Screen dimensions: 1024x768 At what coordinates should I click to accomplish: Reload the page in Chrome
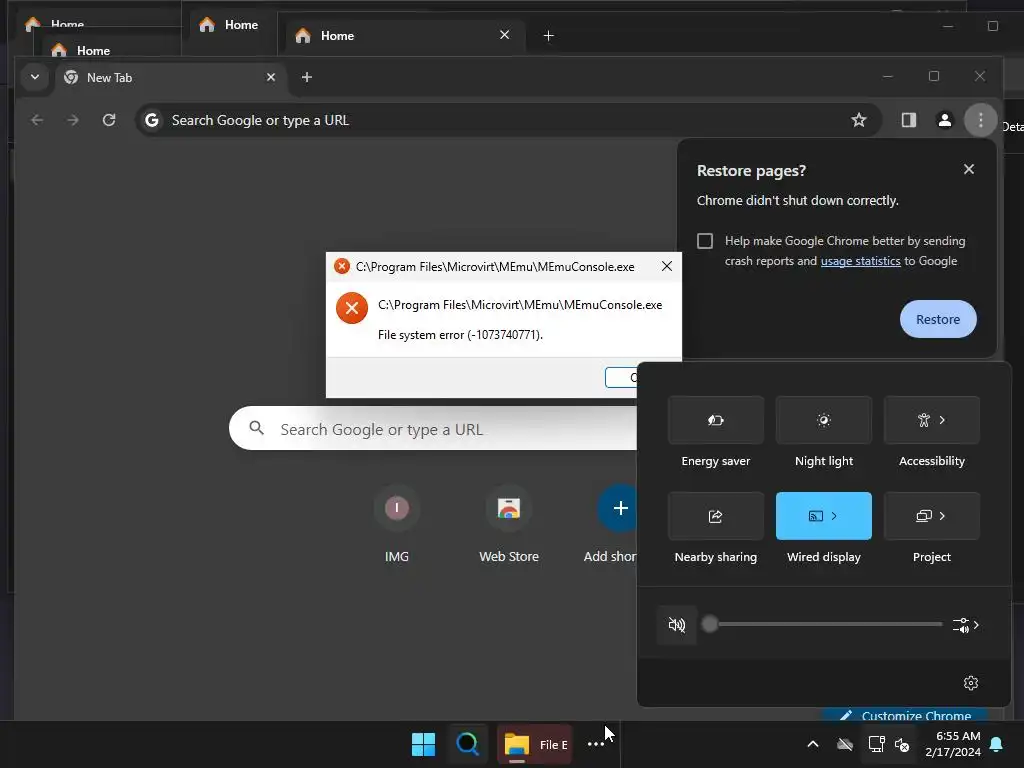[109, 120]
